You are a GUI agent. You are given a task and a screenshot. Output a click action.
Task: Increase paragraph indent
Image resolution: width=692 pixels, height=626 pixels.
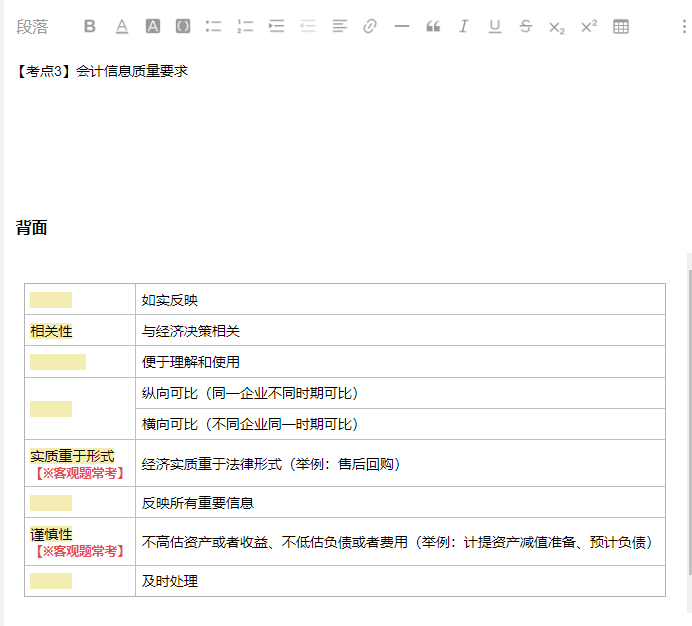[x=276, y=26]
